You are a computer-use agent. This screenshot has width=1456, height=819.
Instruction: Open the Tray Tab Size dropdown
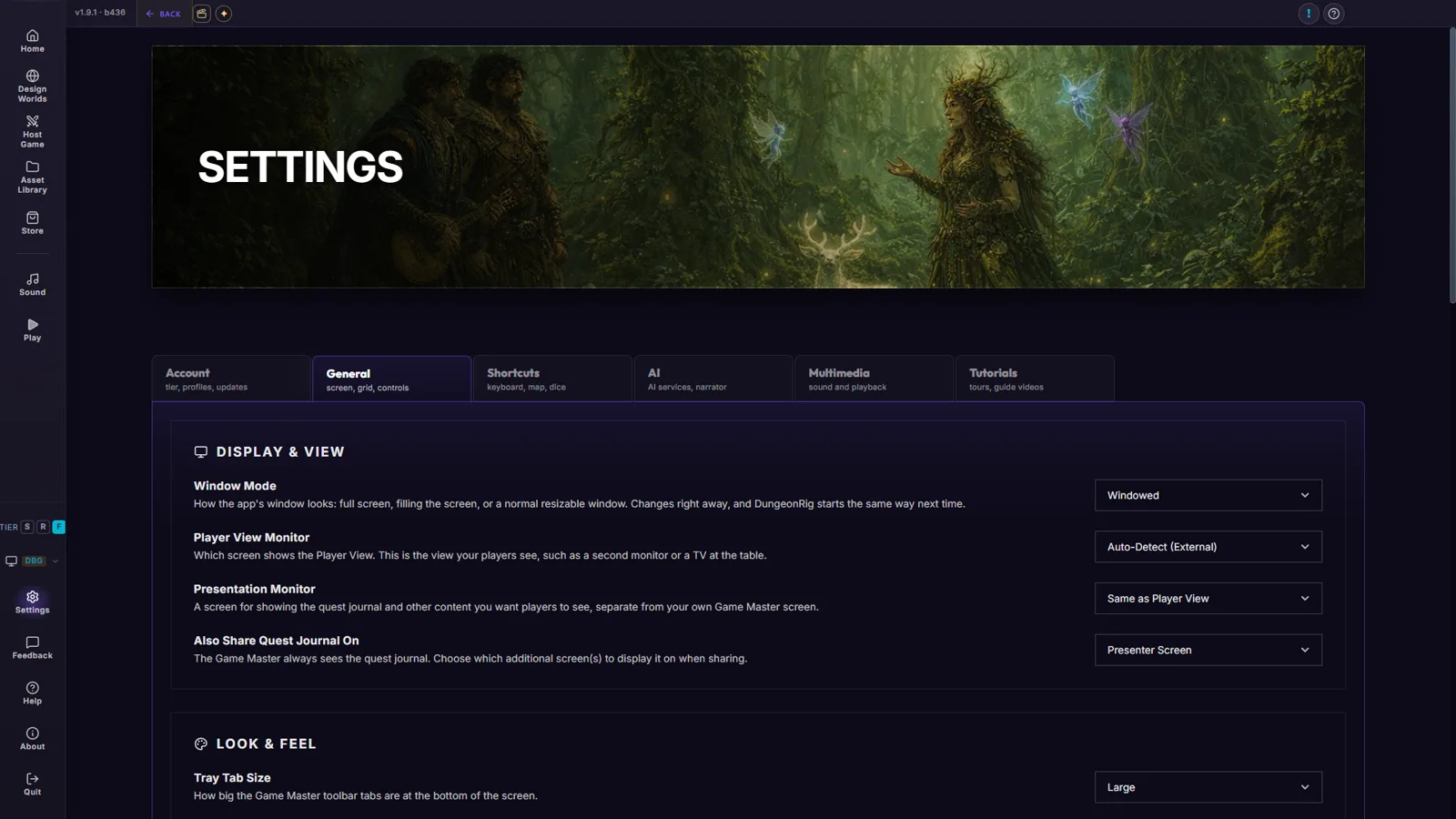point(1208,787)
